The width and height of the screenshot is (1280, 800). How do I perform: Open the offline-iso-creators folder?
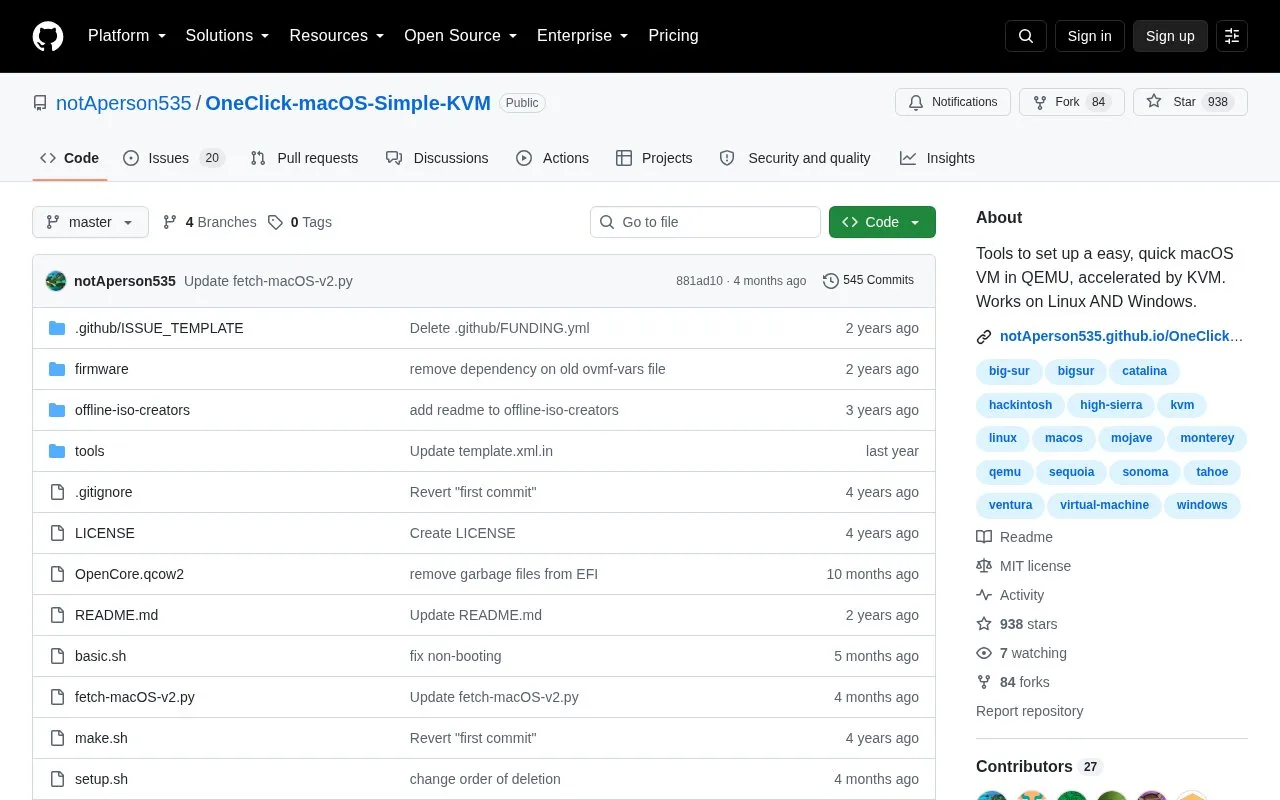[132, 410]
